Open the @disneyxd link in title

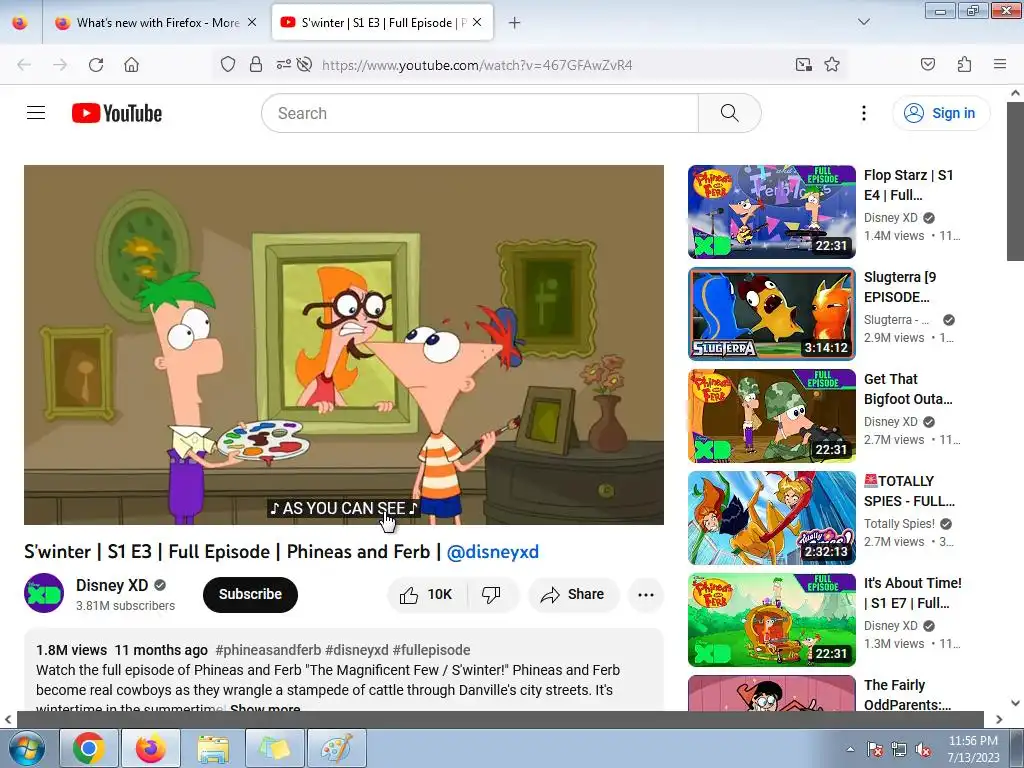(492, 552)
